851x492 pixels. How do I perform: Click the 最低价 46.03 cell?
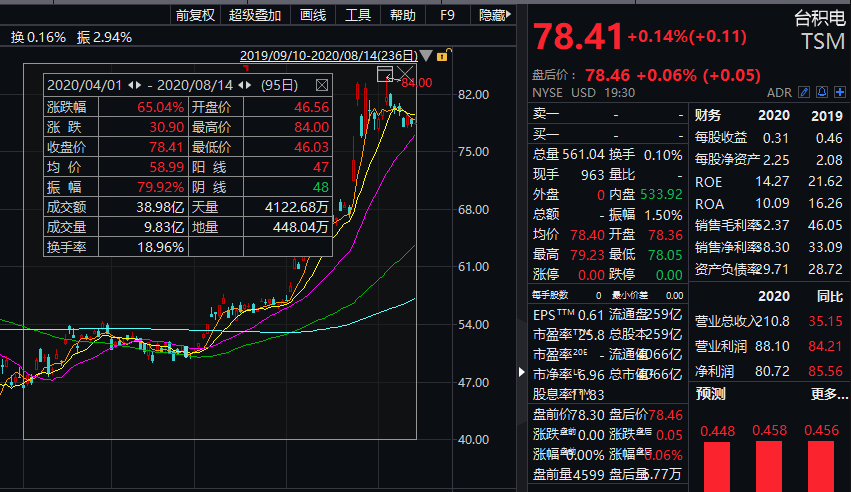pos(261,147)
